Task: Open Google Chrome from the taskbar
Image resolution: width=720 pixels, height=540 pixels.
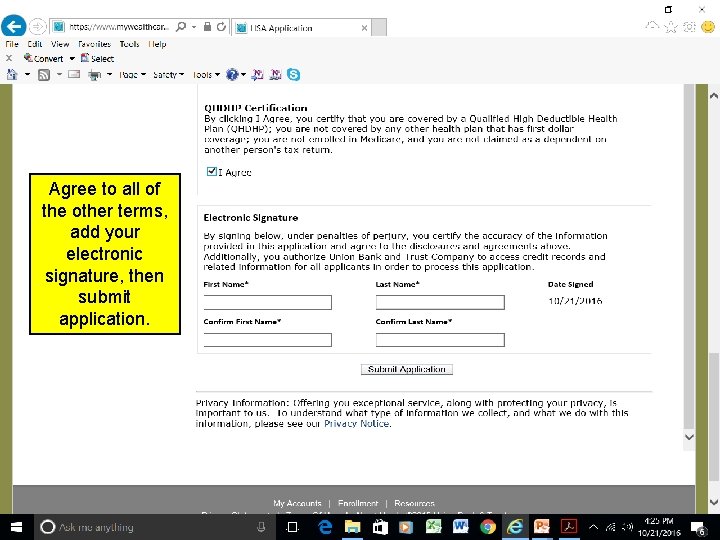Action: coord(488,527)
